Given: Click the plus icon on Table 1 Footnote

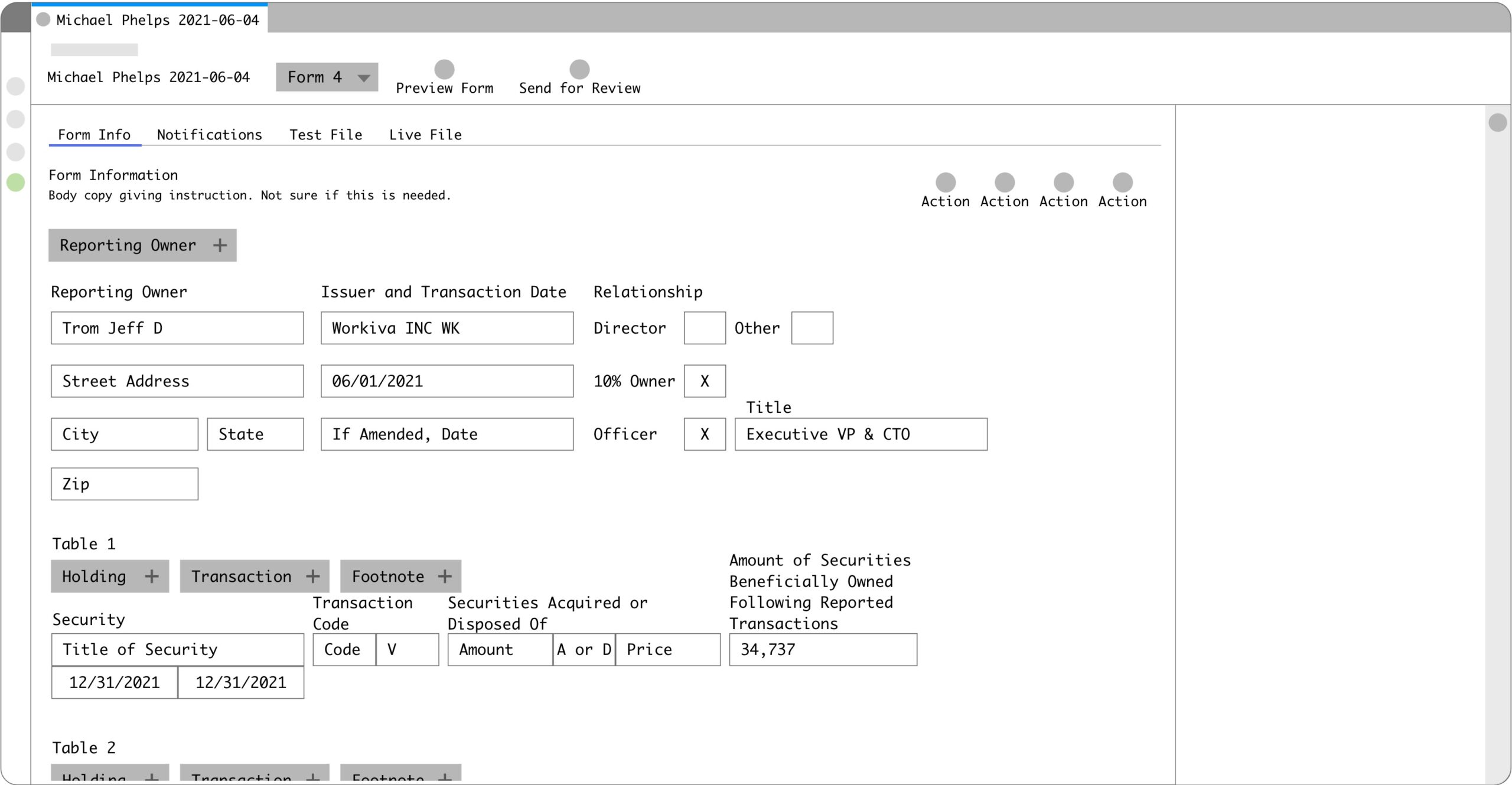Looking at the screenshot, I should 445,576.
